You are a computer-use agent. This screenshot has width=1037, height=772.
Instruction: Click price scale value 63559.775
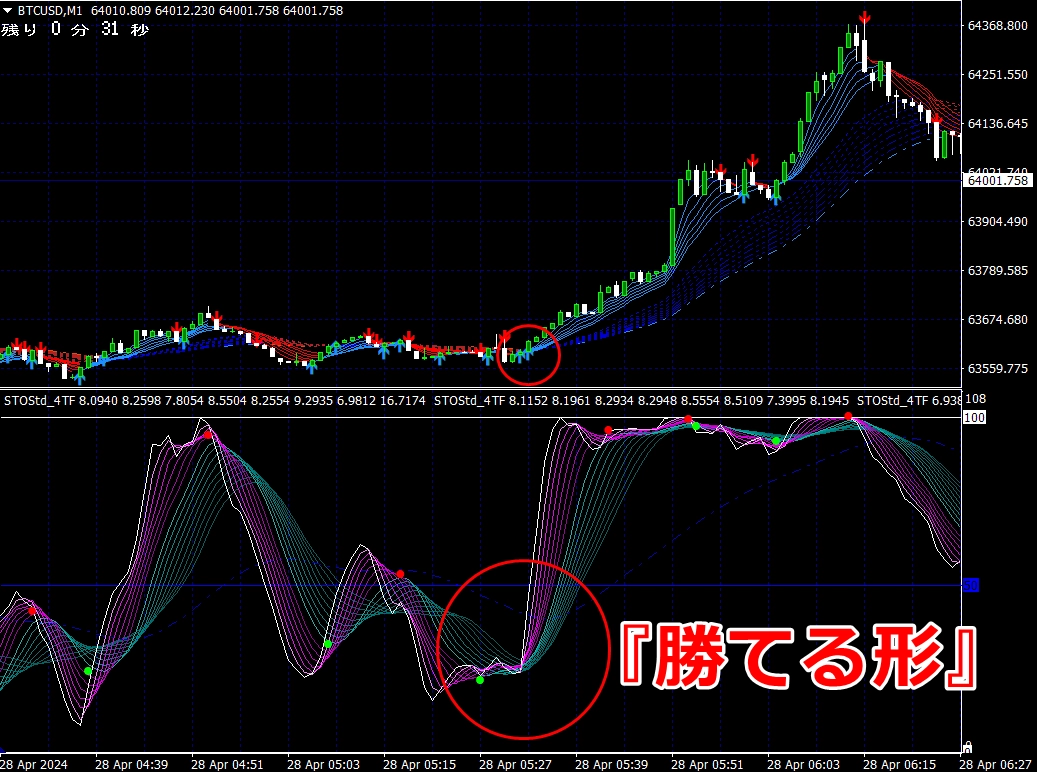pyautogui.click(x=997, y=368)
